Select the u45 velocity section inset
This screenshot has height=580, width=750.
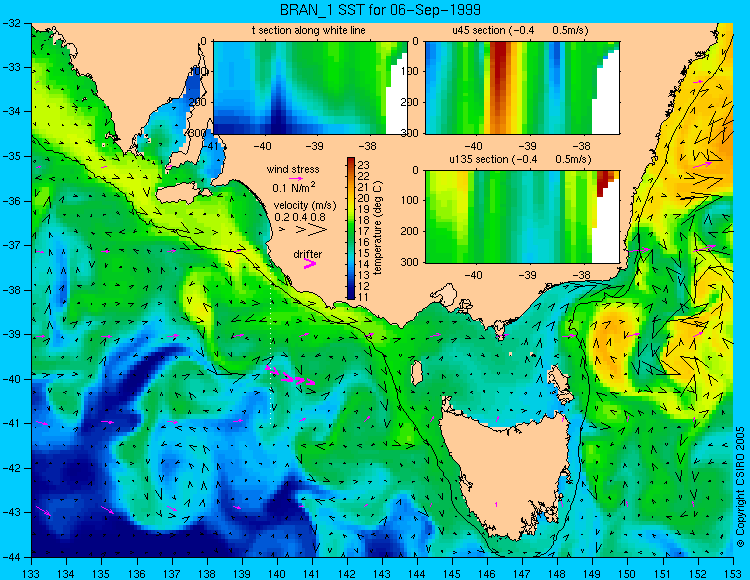point(522,88)
